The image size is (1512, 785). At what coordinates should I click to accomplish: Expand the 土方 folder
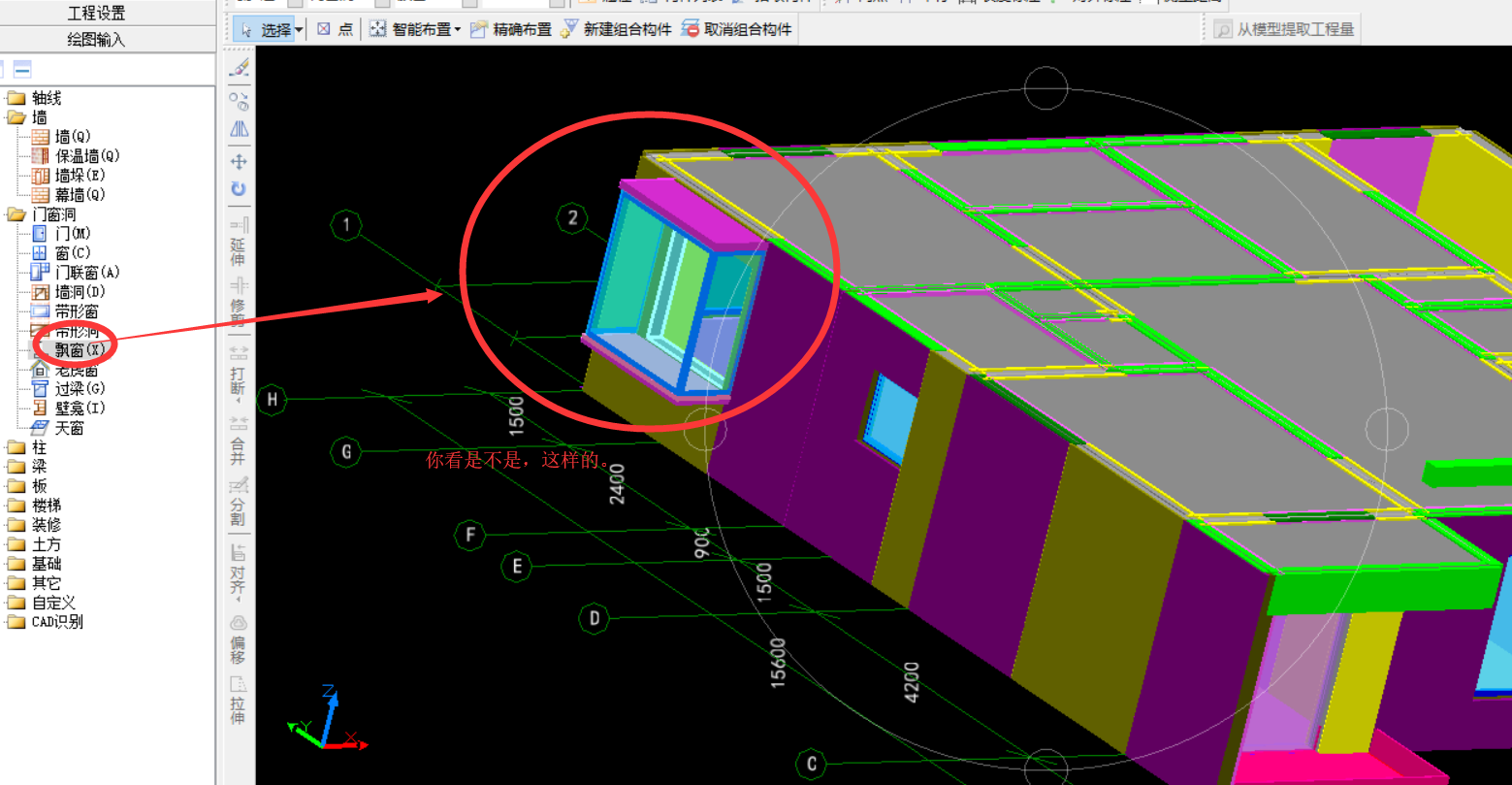(16, 544)
